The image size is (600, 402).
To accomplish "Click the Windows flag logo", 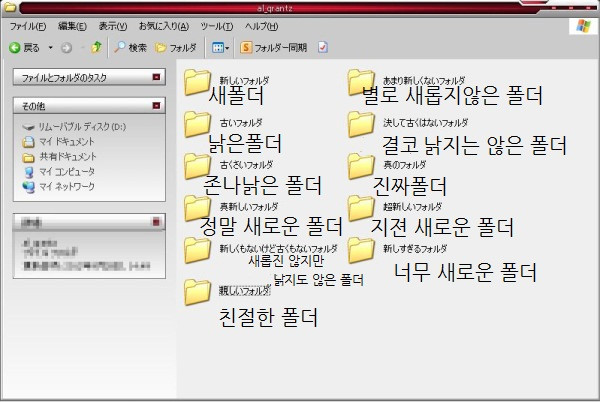I will [x=584, y=26].
